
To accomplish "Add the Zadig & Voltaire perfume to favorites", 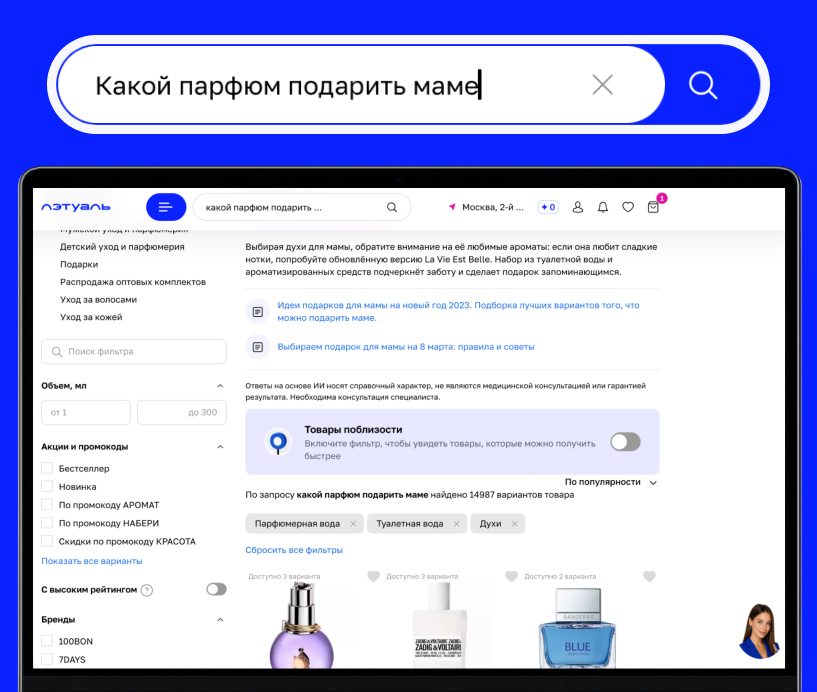I will pyautogui.click(x=512, y=576).
